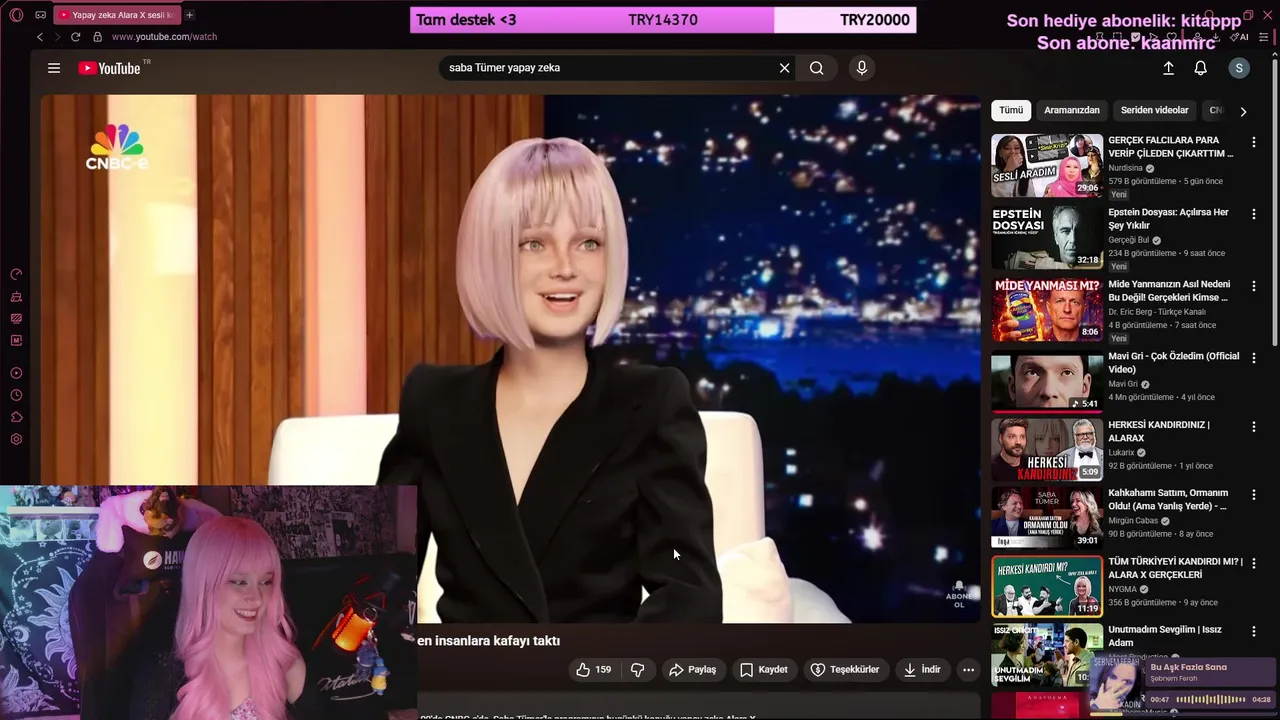
Task: Open options for 'Unutmadım Sevgilim' video
Action: point(1253,632)
